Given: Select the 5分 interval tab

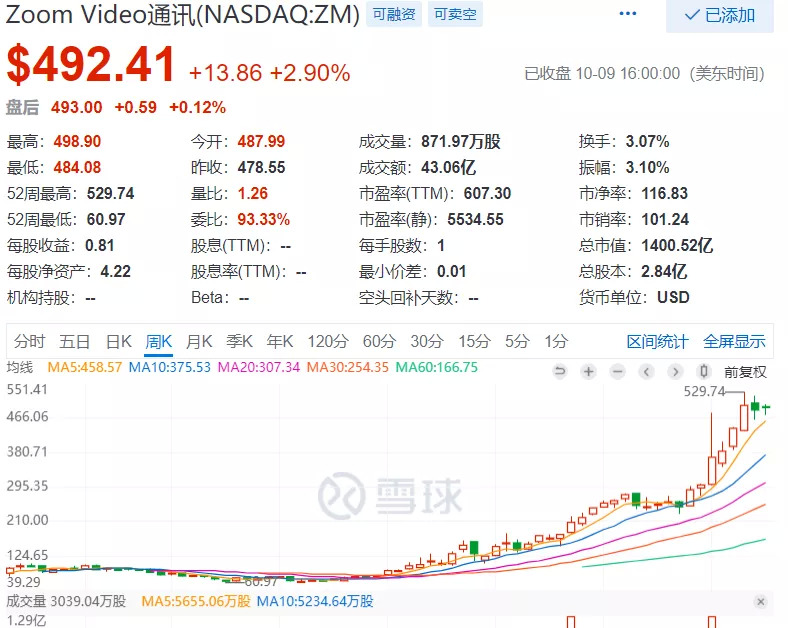Looking at the screenshot, I should (517, 342).
